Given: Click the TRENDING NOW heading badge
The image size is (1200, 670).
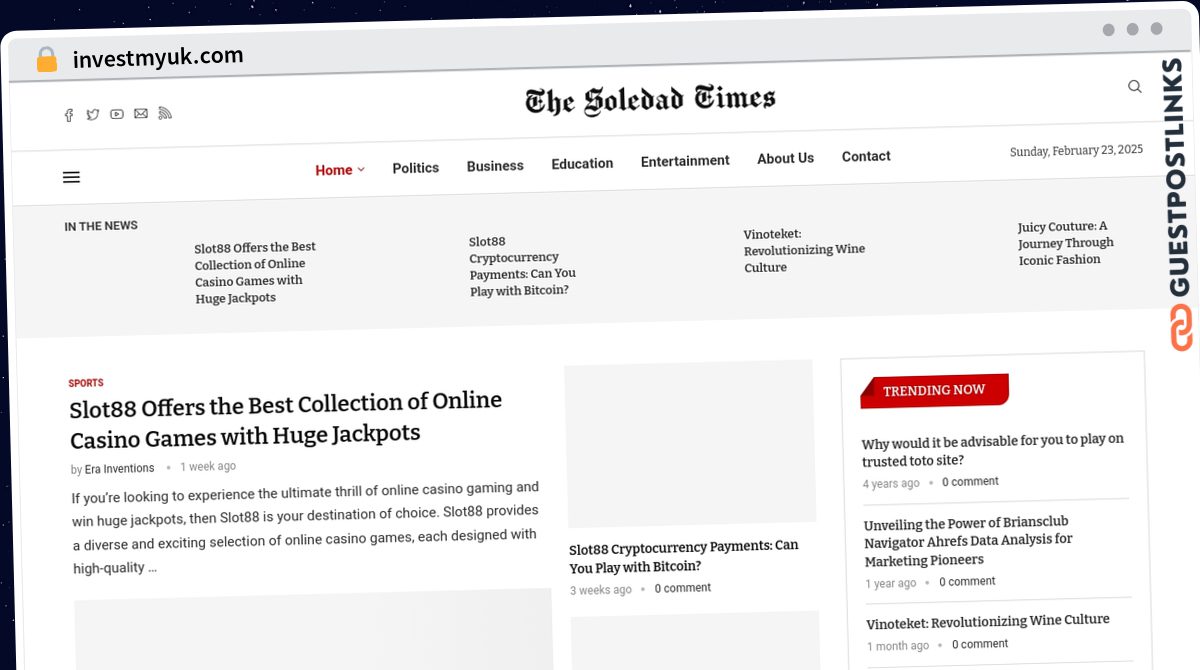Looking at the screenshot, I should point(934,390).
